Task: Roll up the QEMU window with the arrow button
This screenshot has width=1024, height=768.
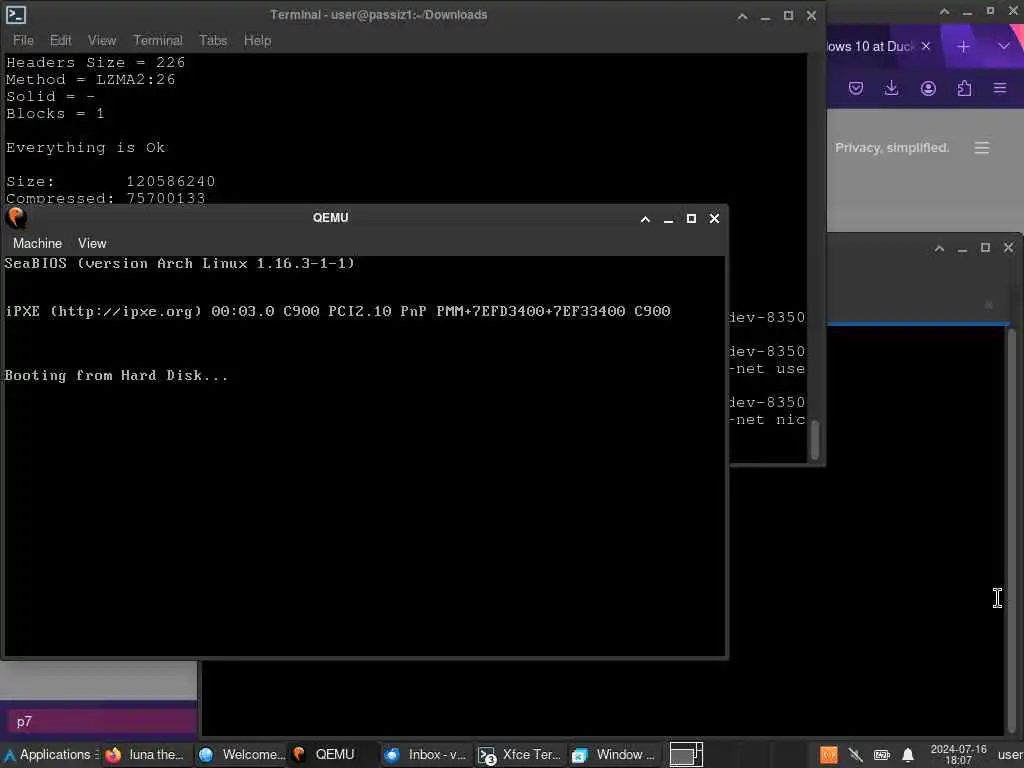Action: 645,219
